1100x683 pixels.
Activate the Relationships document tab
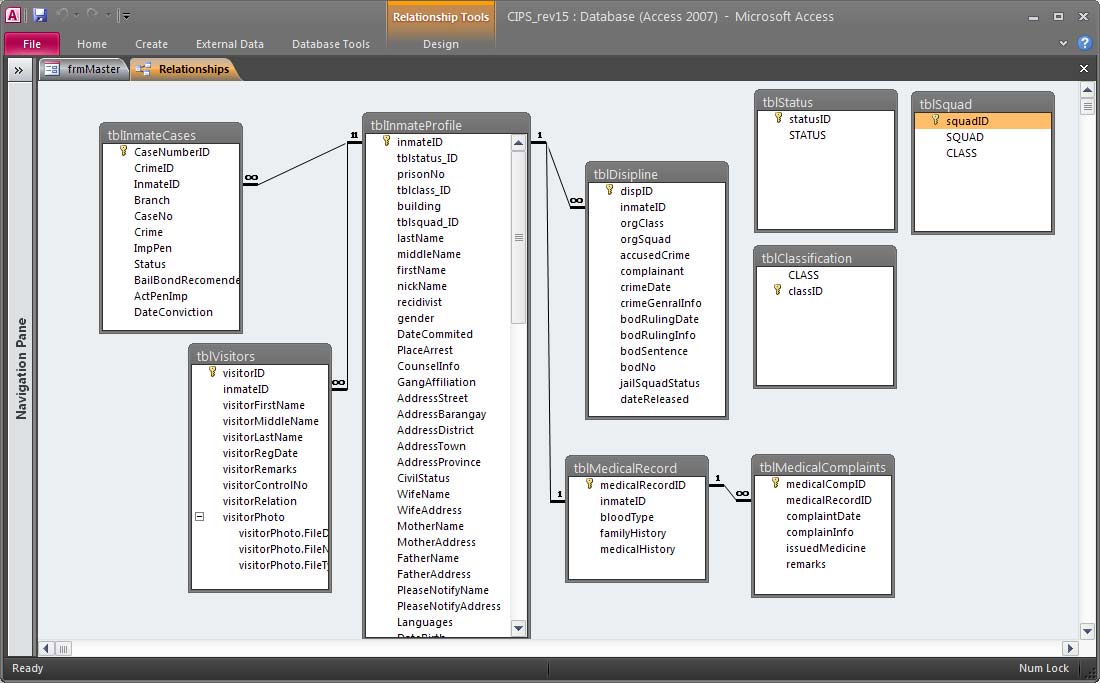(x=185, y=69)
